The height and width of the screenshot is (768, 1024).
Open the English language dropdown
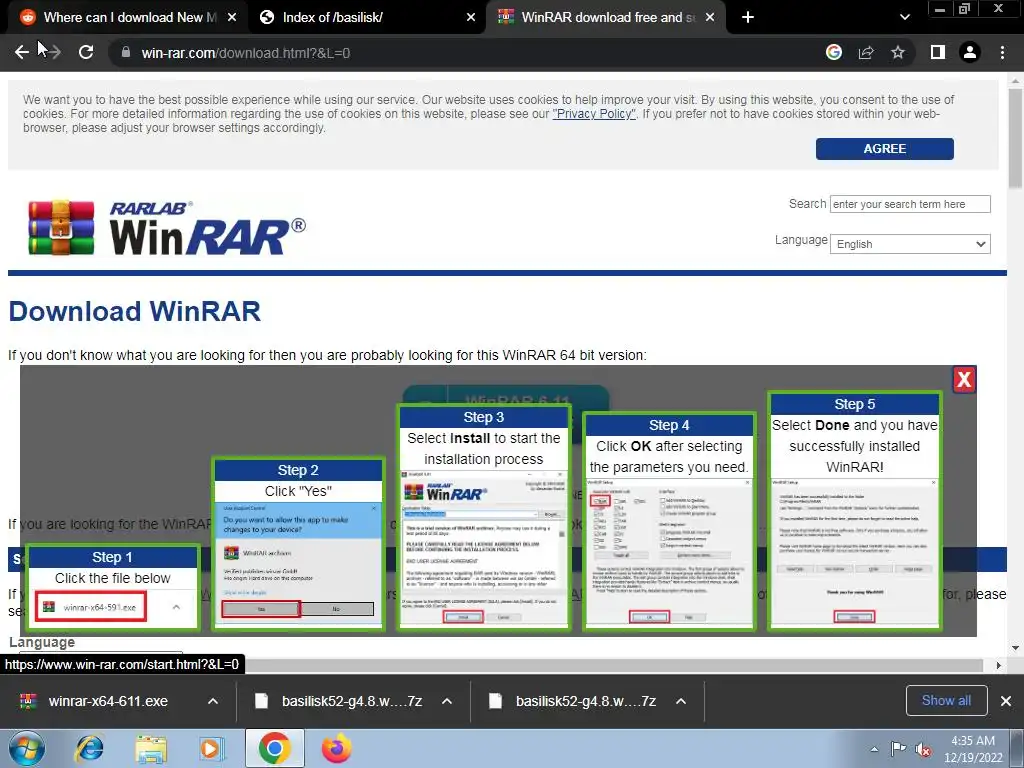tap(910, 244)
